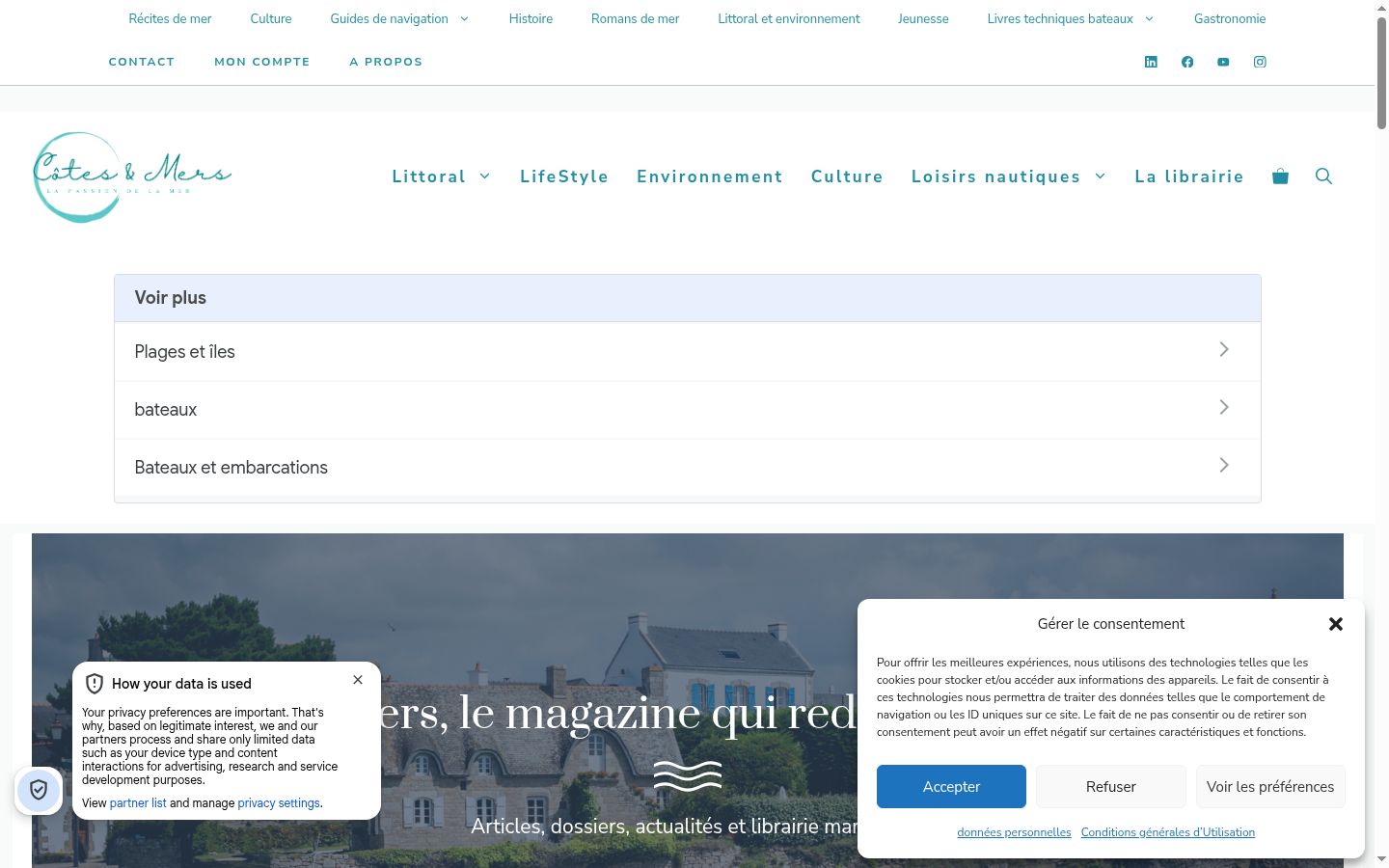Click the 'Voir plus' header
This screenshot has height=868, width=1389.
688,298
